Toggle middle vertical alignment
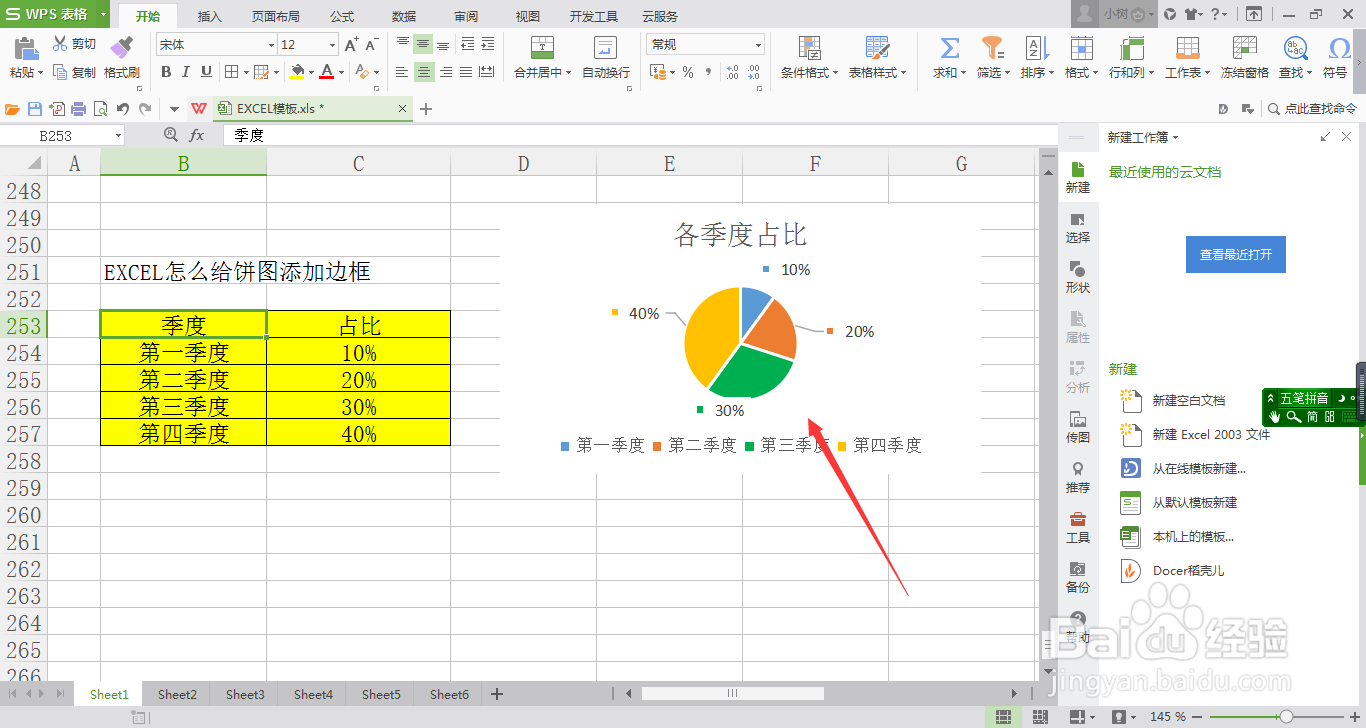Image resolution: width=1366 pixels, height=728 pixels. point(423,44)
